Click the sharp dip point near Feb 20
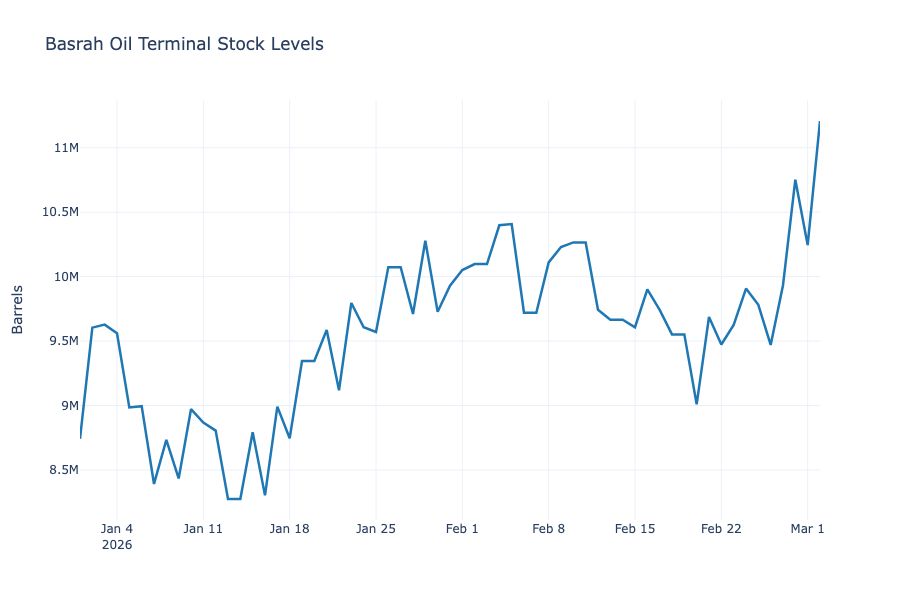 (697, 403)
